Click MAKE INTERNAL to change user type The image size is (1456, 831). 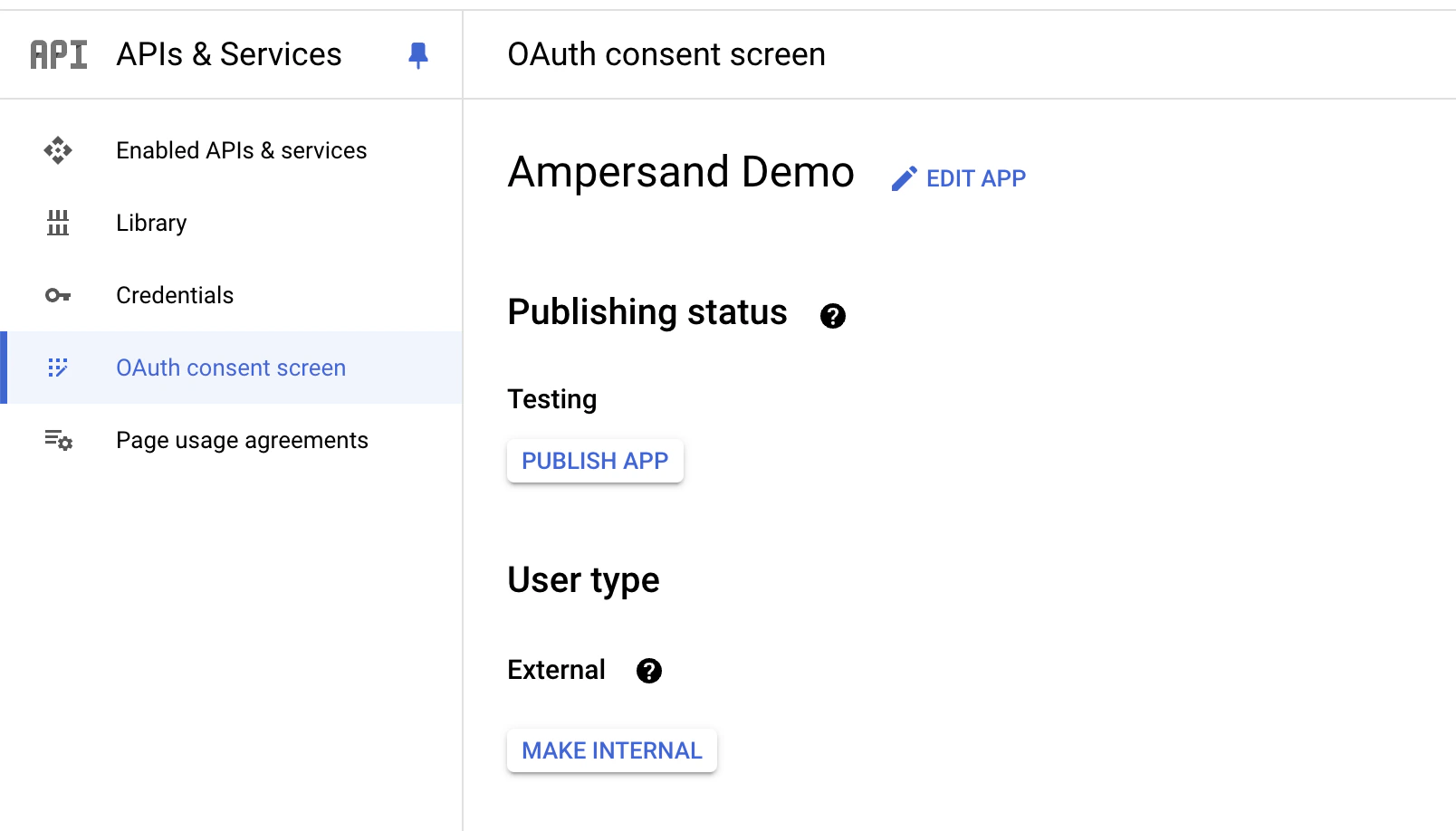pos(611,750)
